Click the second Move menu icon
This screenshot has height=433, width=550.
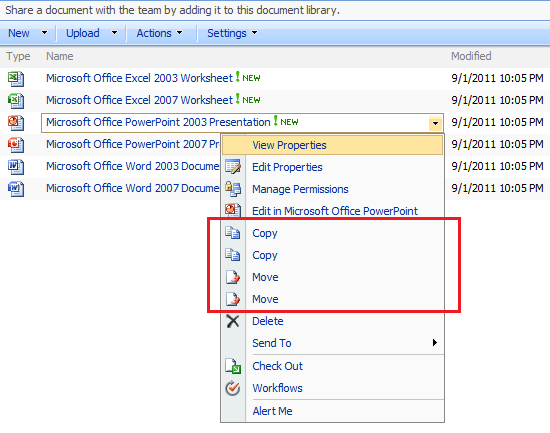pyautogui.click(x=233, y=299)
